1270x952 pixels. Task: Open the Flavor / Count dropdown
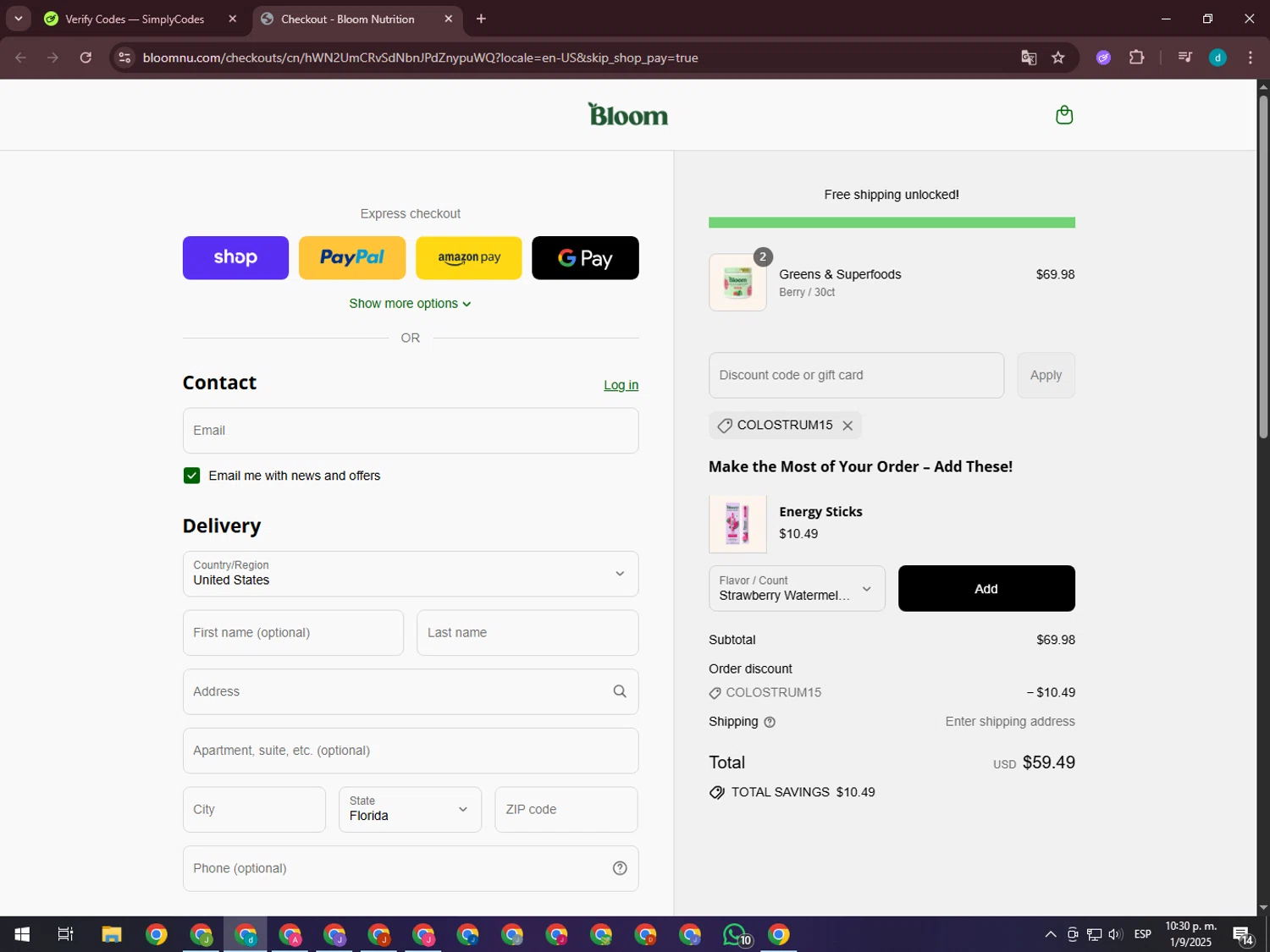(796, 589)
